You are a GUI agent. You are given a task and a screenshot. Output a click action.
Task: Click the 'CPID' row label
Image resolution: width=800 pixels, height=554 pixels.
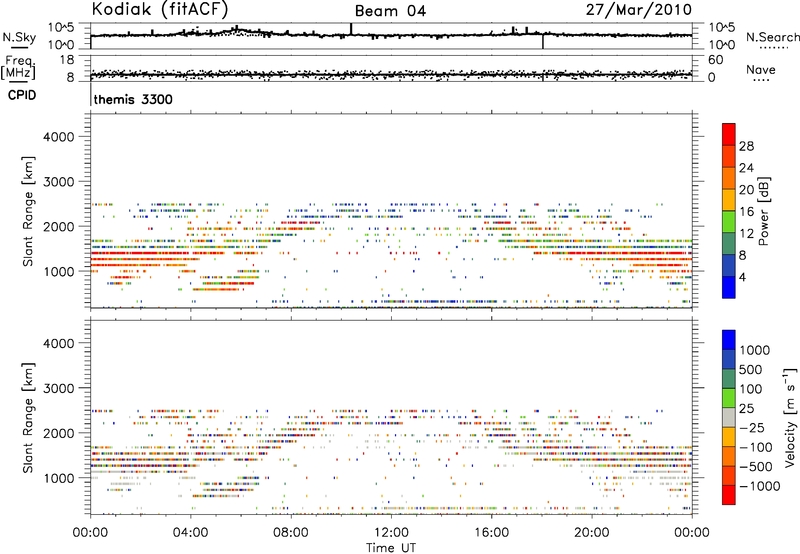(x=21, y=95)
